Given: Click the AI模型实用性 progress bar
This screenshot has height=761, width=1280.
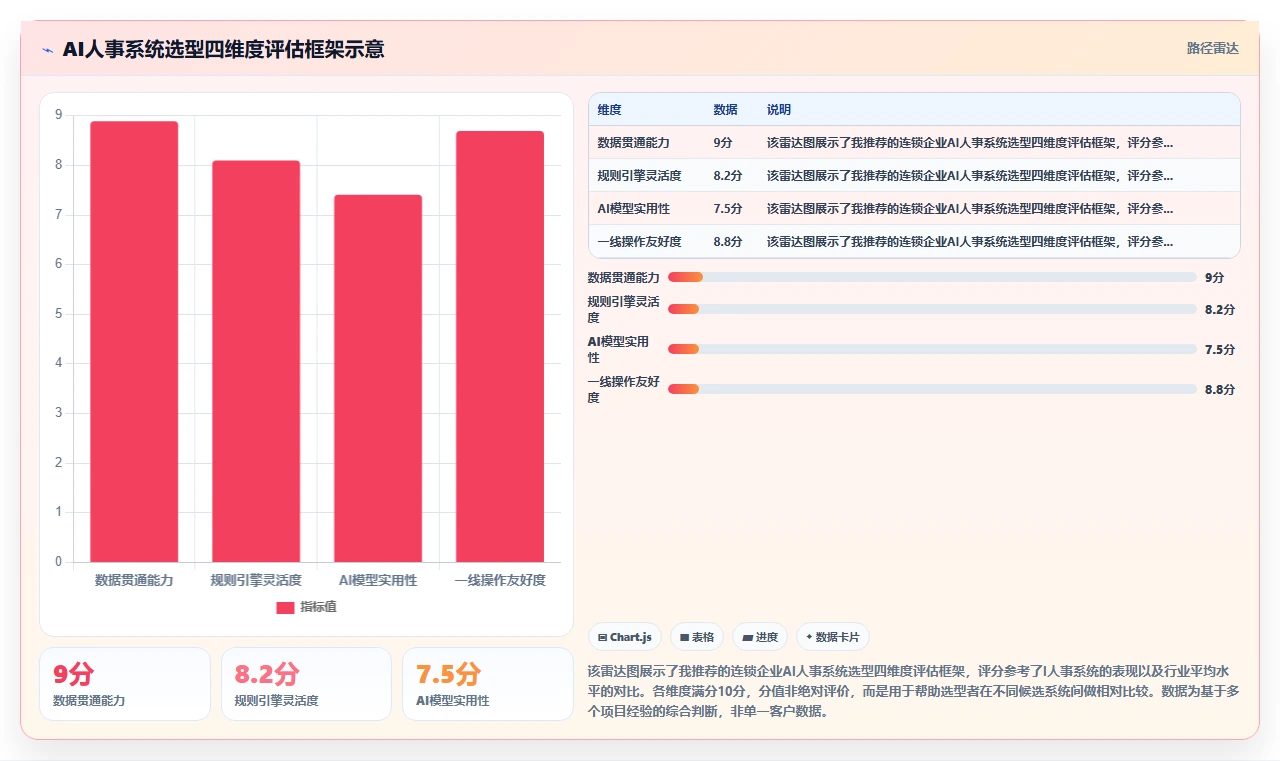Looking at the screenshot, I should (932, 349).
